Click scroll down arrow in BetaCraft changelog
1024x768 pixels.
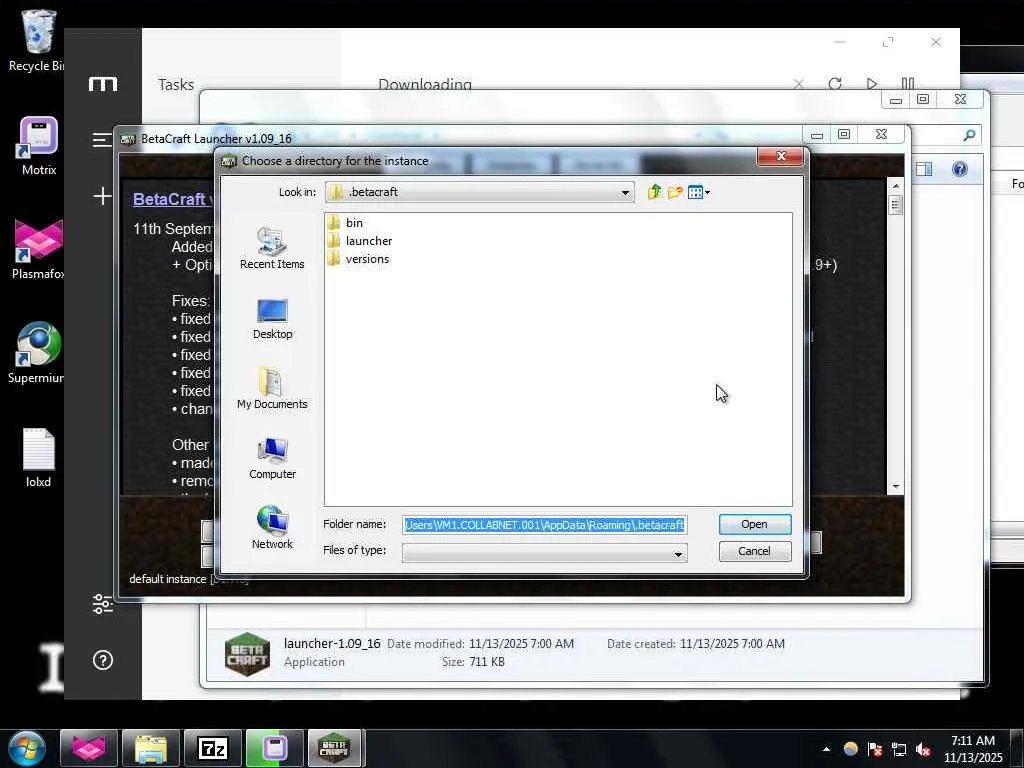(895, 487)
